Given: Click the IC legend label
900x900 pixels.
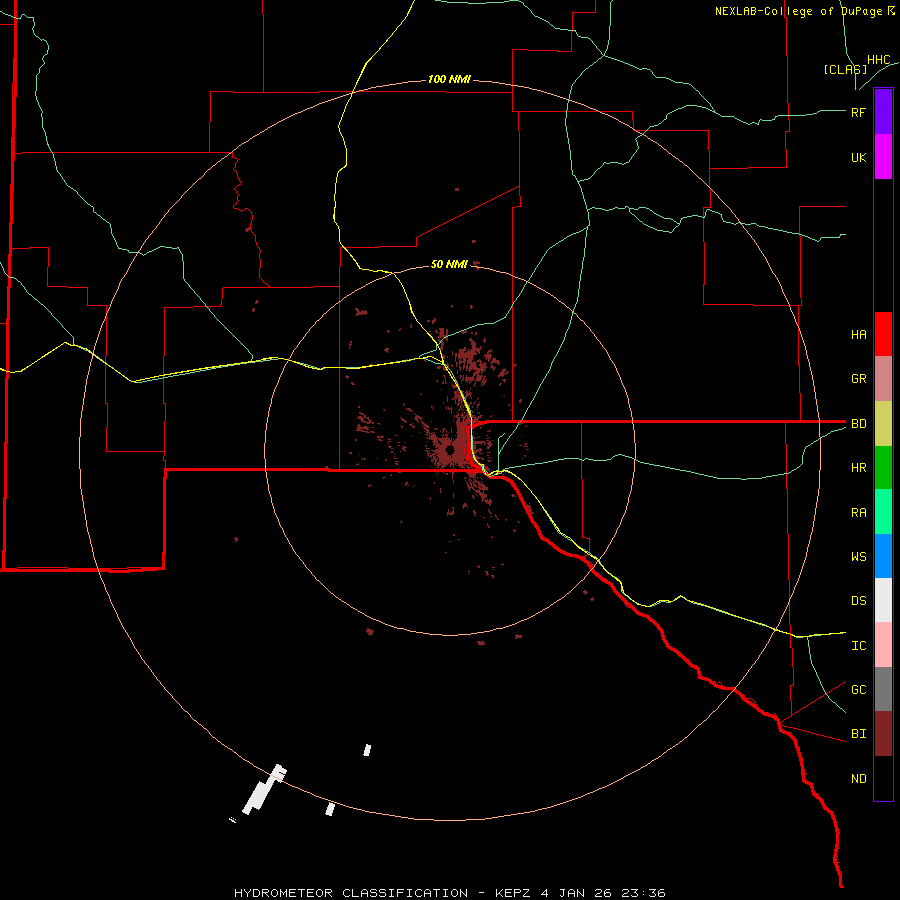Looking at the screenshot, I should coord(858,646).
